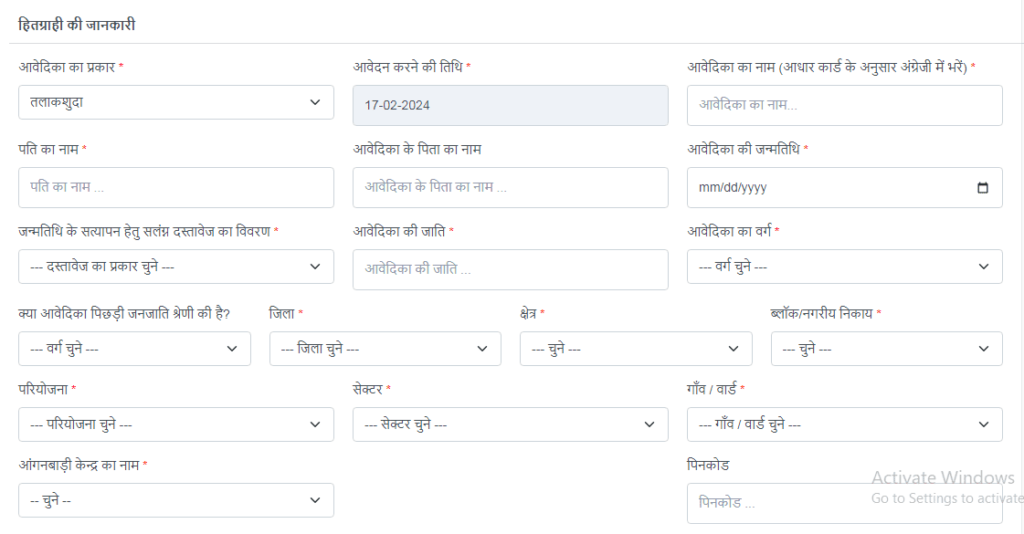1024x534 pixels.
Task: Focus आवेदिका की जाति input field
Action: (510, 269)
